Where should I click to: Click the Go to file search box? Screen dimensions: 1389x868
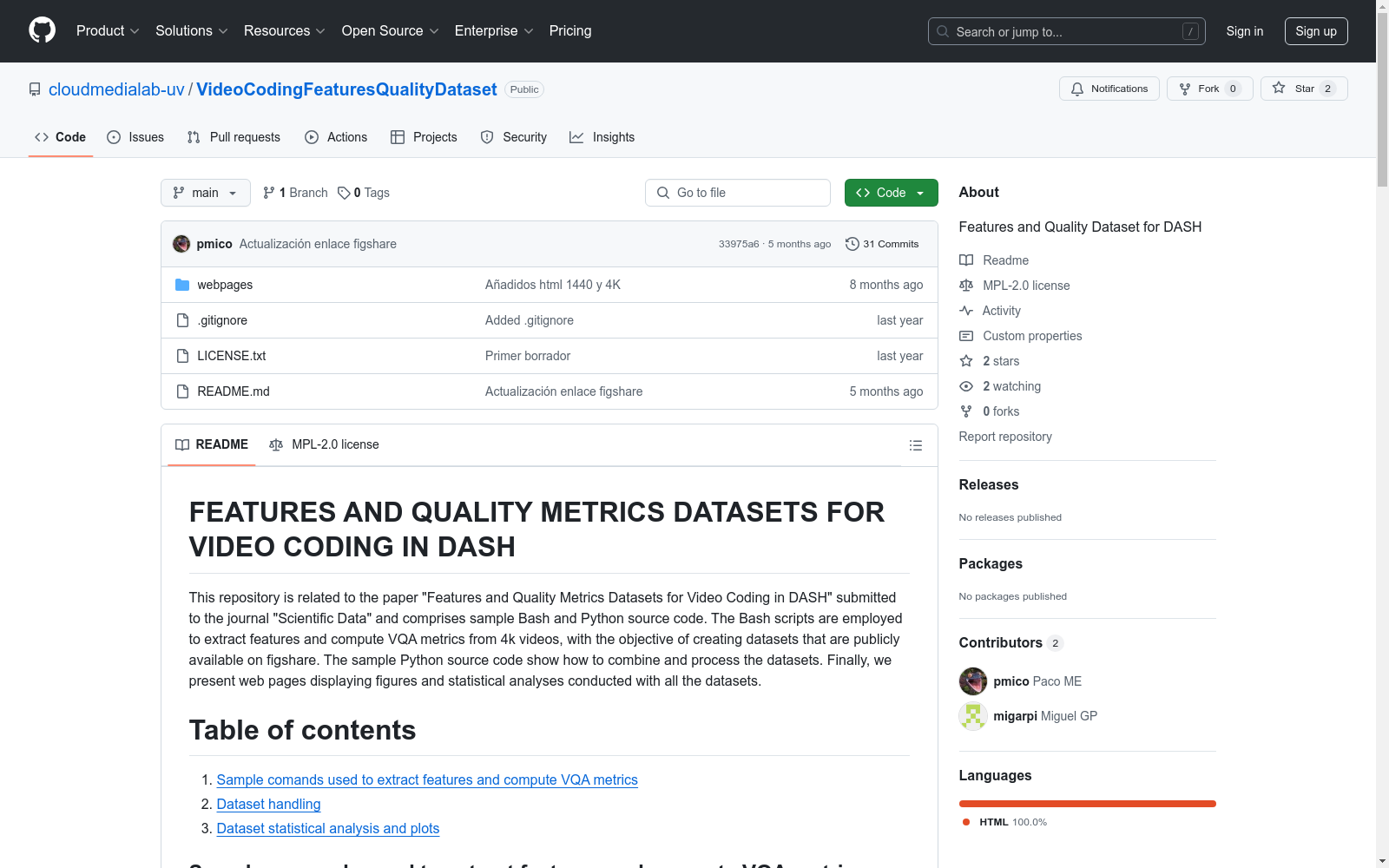738,193
